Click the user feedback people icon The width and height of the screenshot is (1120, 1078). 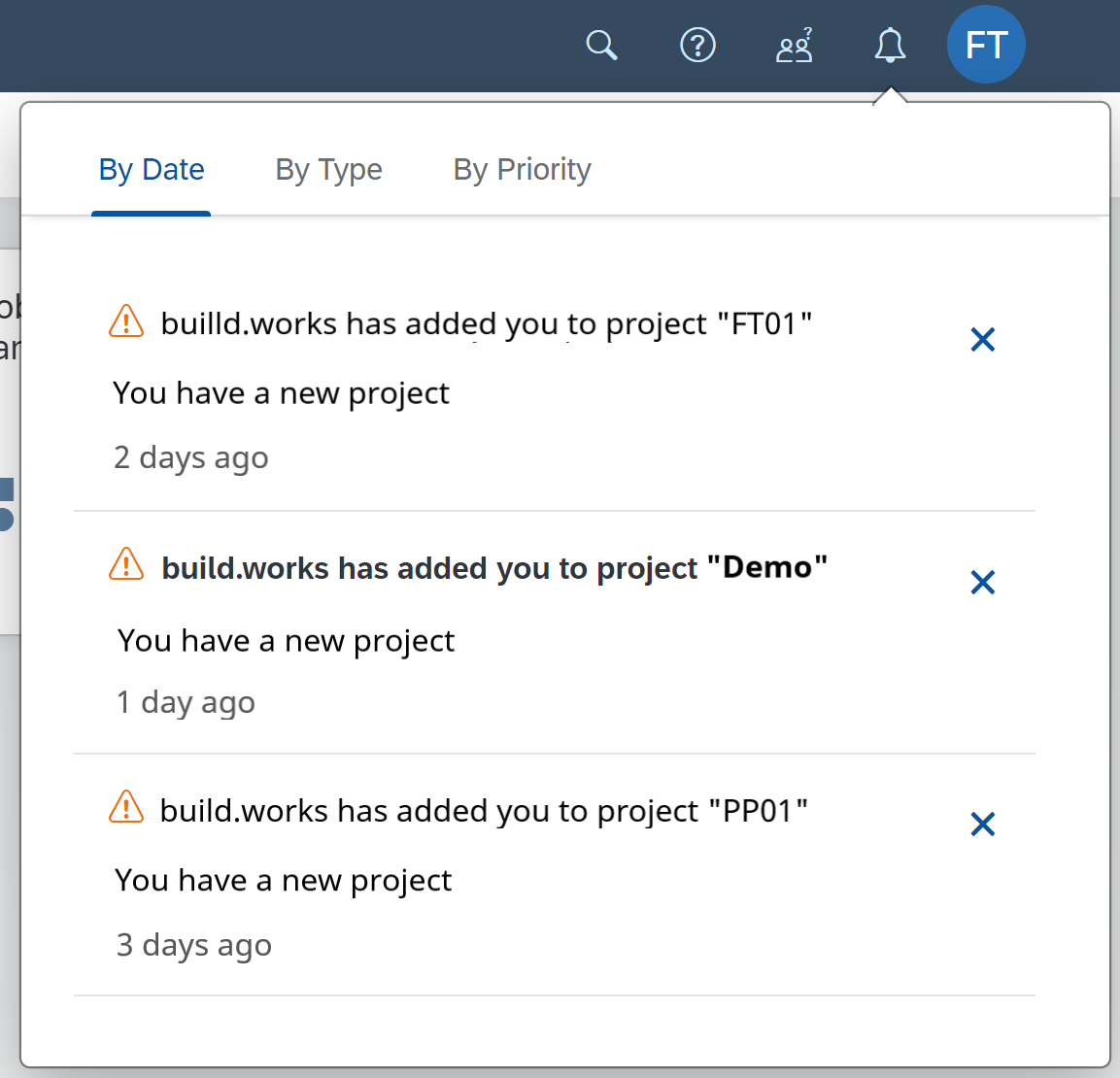tap(795, 45)
